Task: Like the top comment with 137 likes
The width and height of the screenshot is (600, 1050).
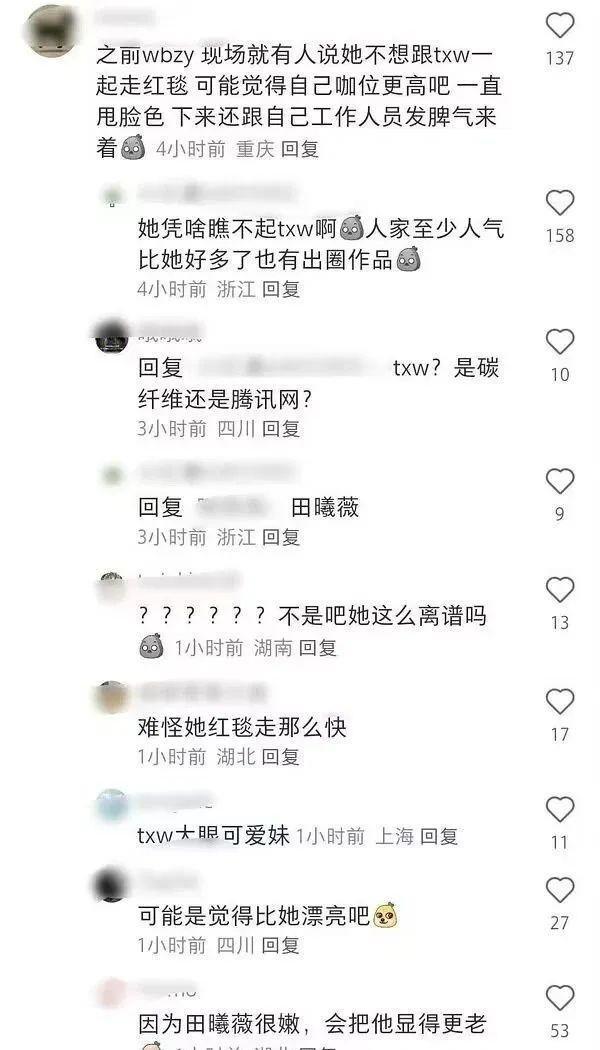Action: (560, 25)
